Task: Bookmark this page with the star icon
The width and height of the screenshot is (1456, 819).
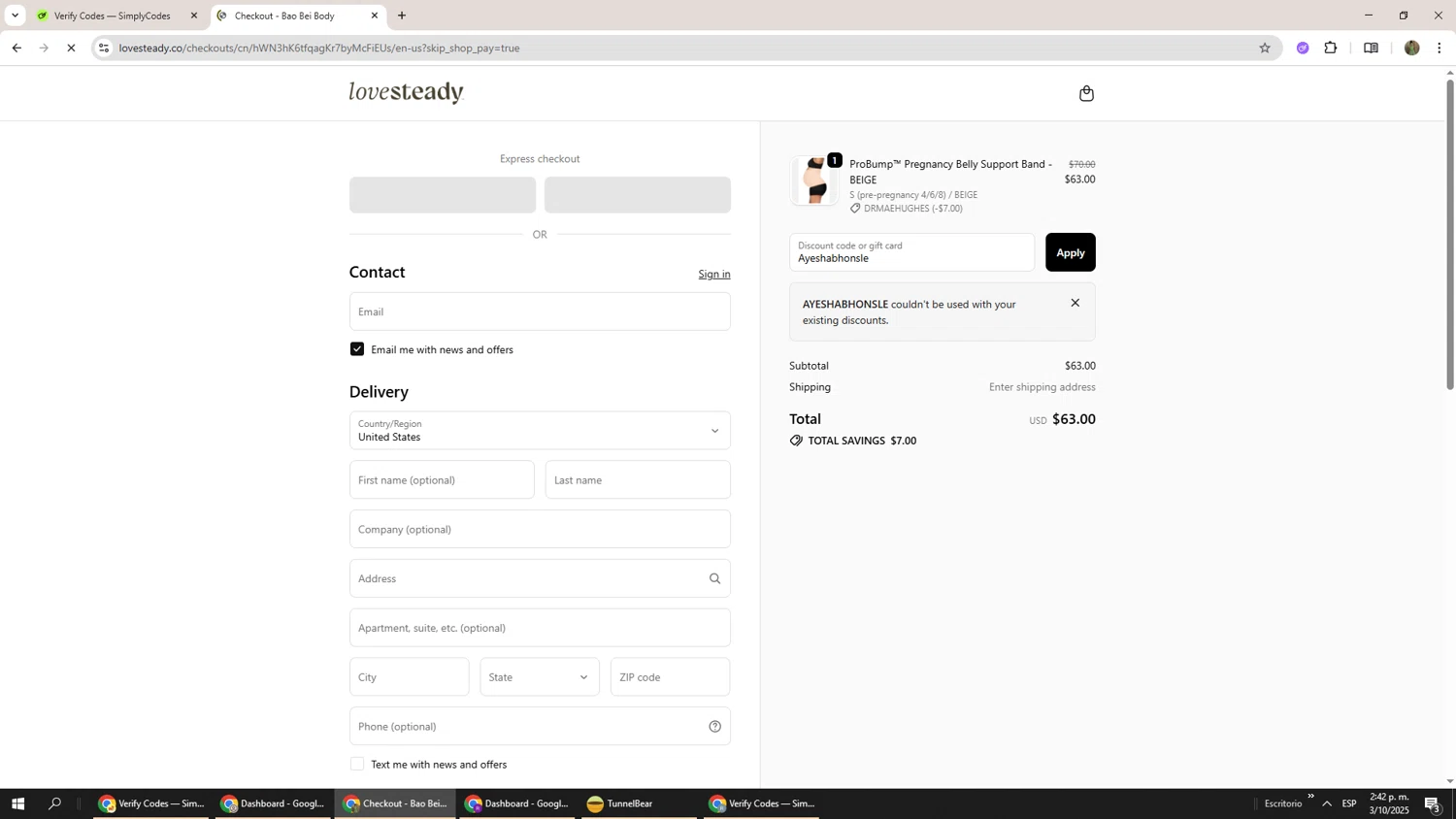Action: (1264, 48)
